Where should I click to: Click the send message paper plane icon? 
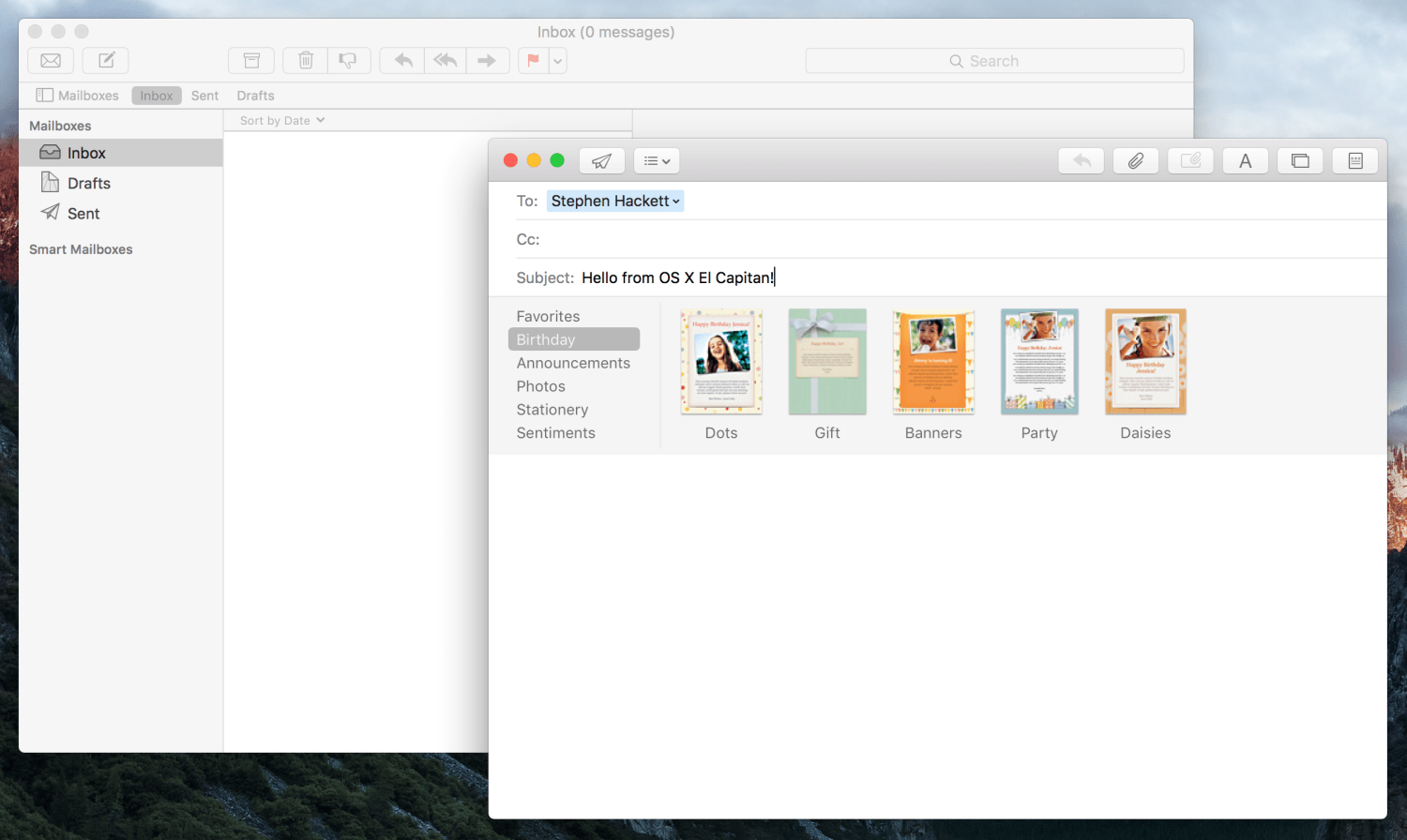601,161
